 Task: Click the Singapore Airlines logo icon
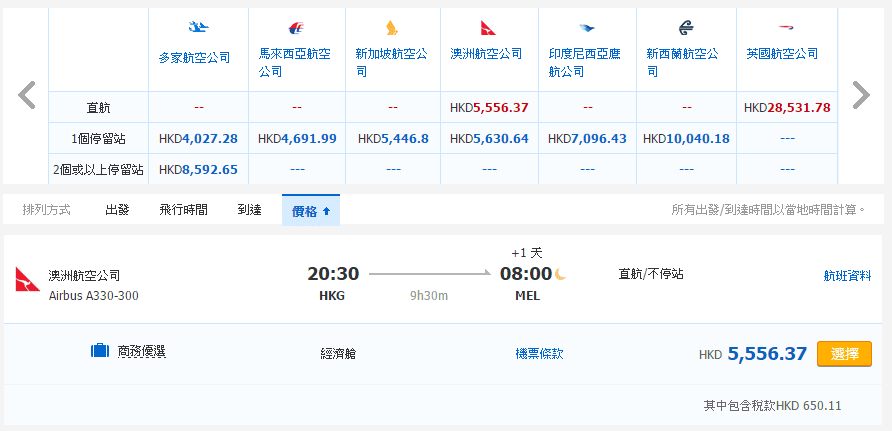pos(391,28)
